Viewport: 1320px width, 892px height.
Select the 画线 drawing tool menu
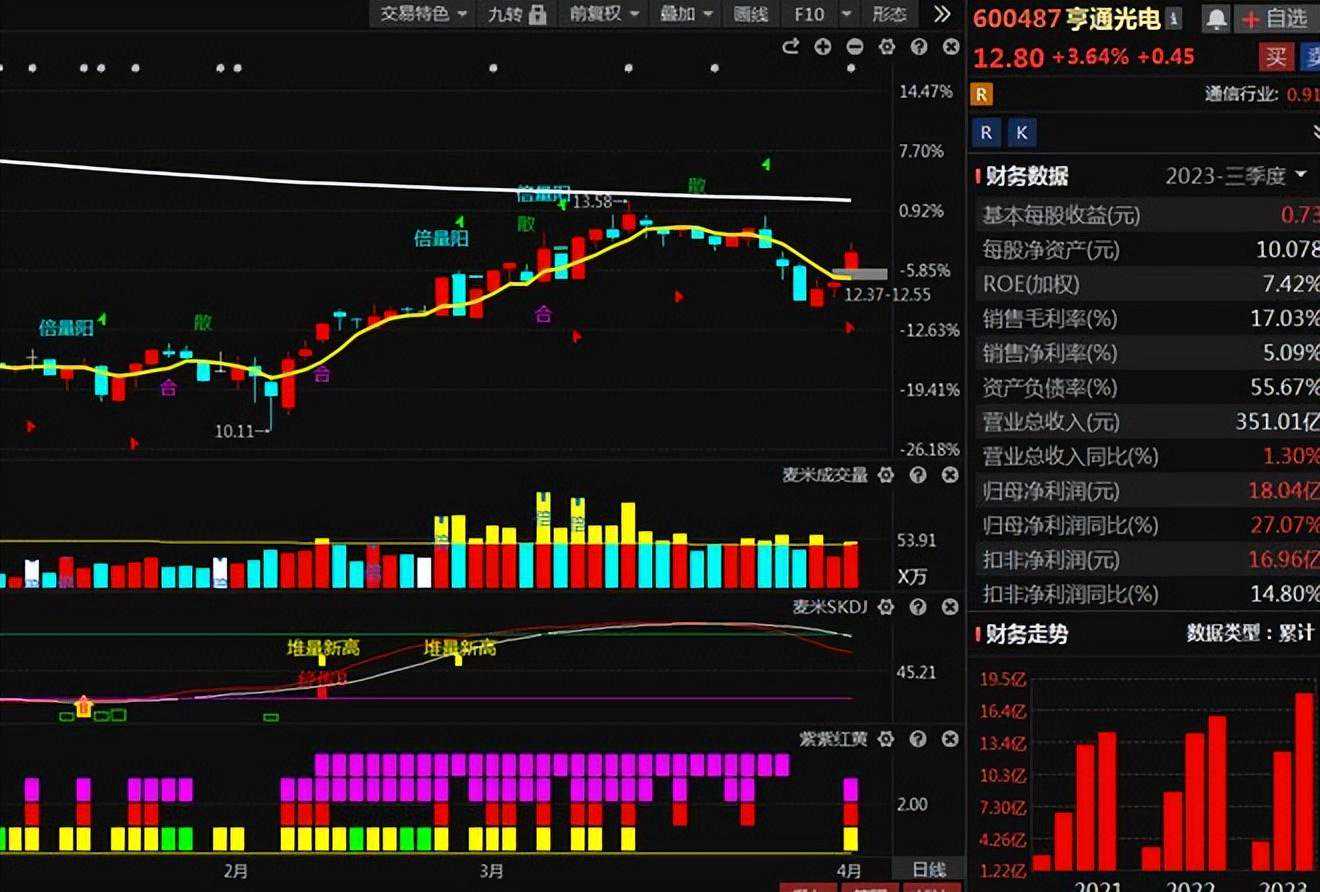point(750,14)
